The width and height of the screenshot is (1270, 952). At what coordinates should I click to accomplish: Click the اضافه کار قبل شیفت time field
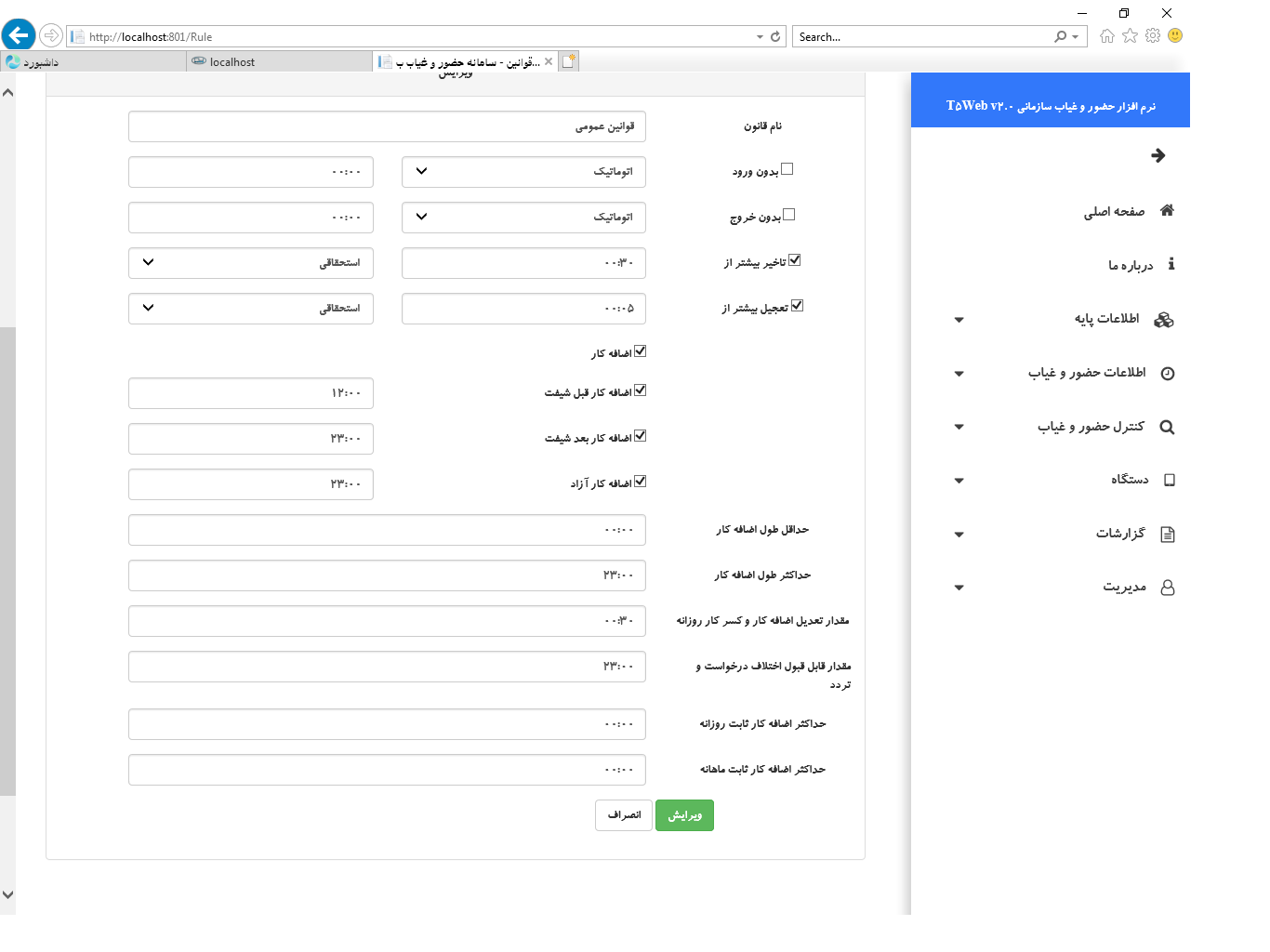tap(251, 393)
